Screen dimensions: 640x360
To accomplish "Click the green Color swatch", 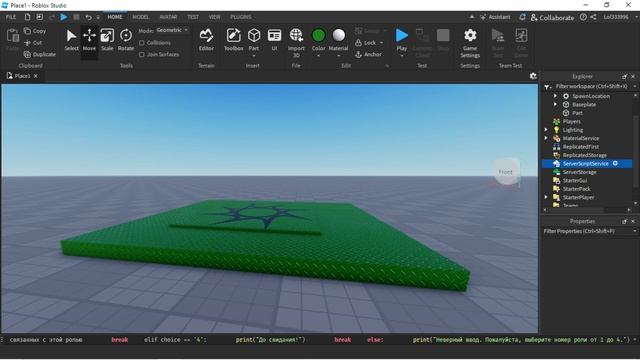I will point(318,36).
